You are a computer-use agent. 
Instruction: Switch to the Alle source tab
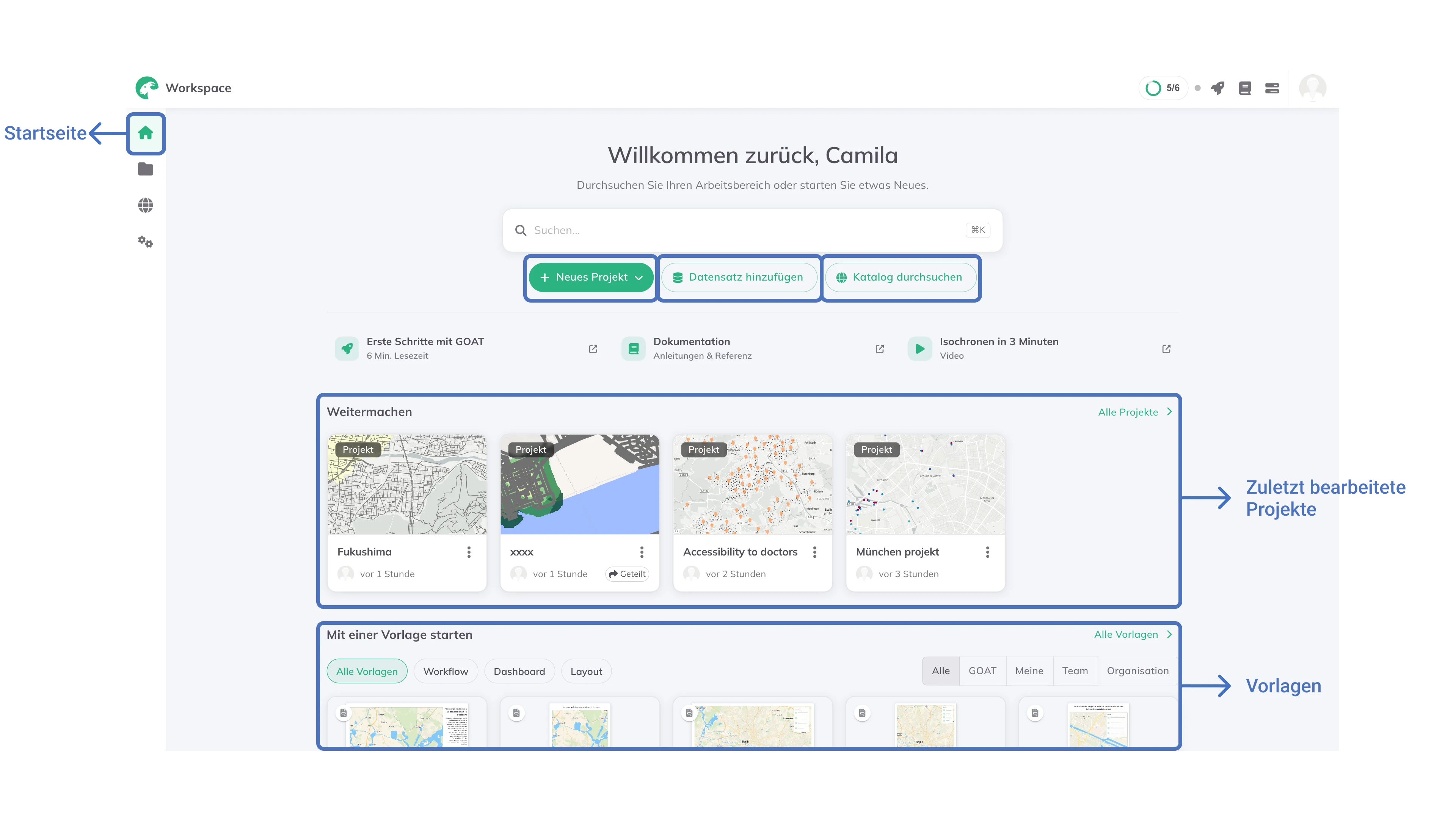pyautogui.click(x=940, y=671)
